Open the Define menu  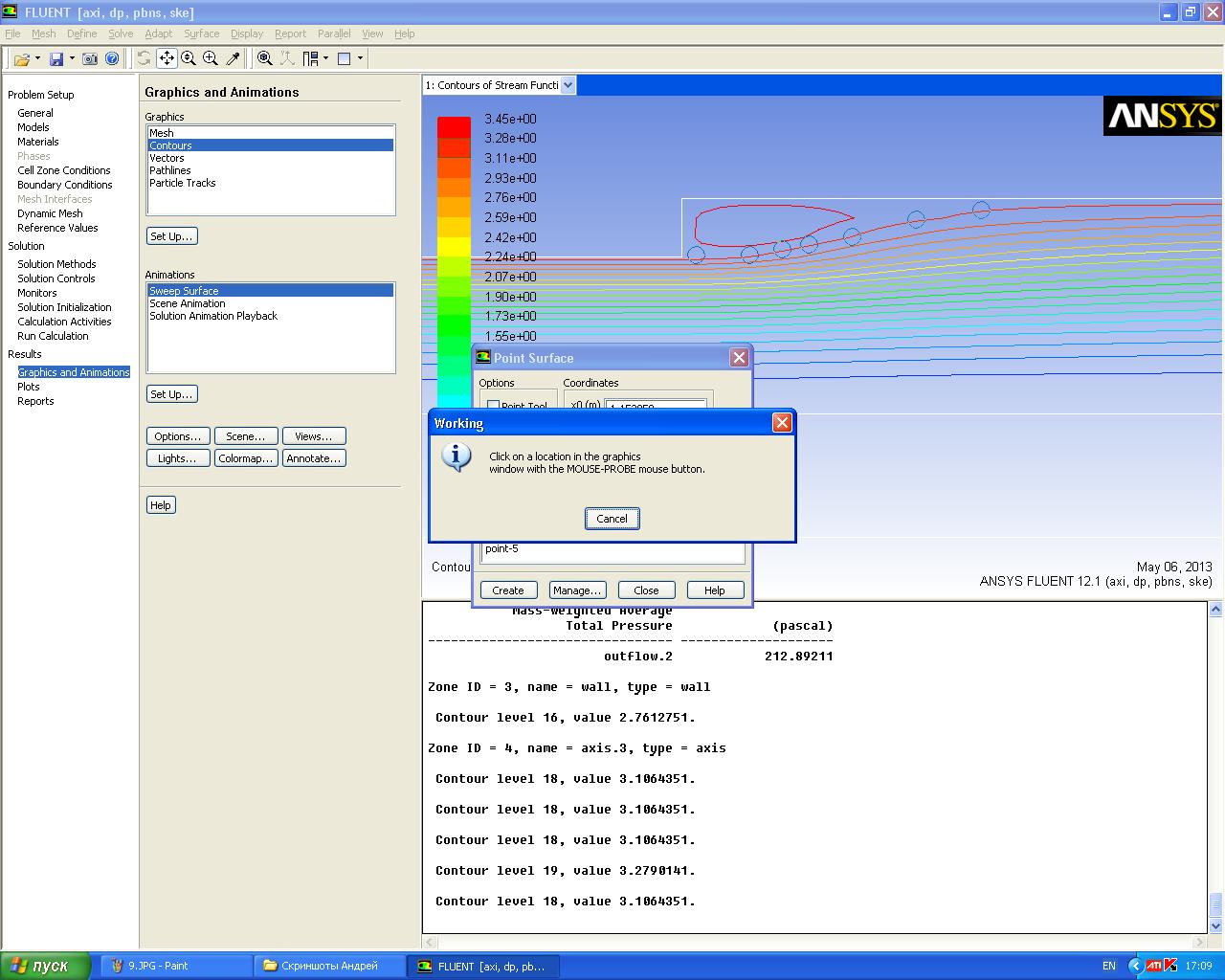[82, 33]
